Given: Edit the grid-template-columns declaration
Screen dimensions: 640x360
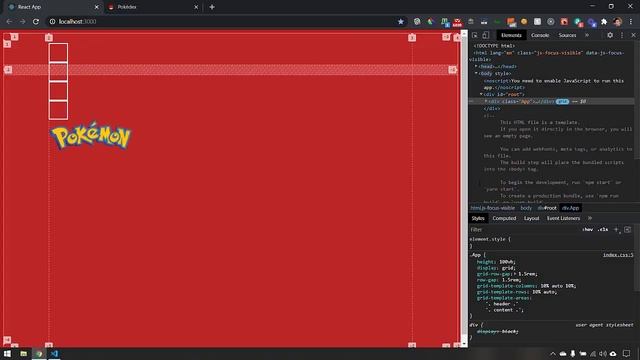Looking at the screenshot, I should [x=527, y=286].
